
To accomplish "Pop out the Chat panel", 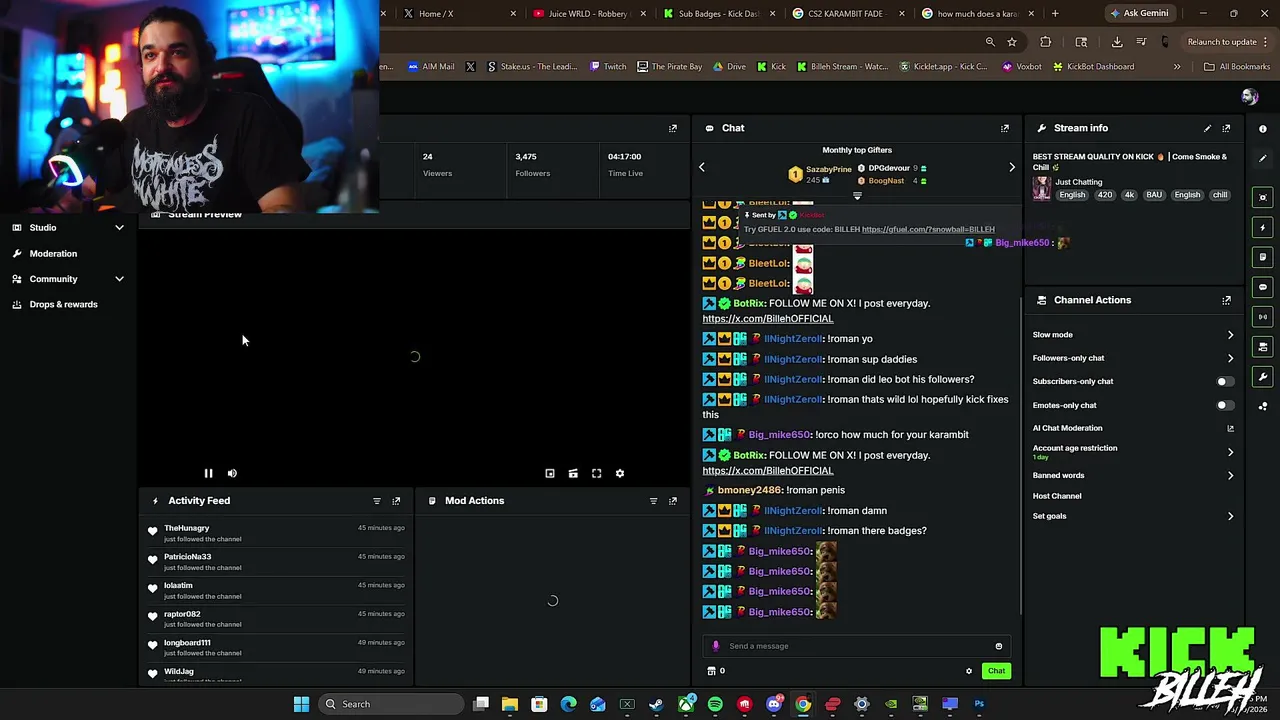I will point(1005,128).
